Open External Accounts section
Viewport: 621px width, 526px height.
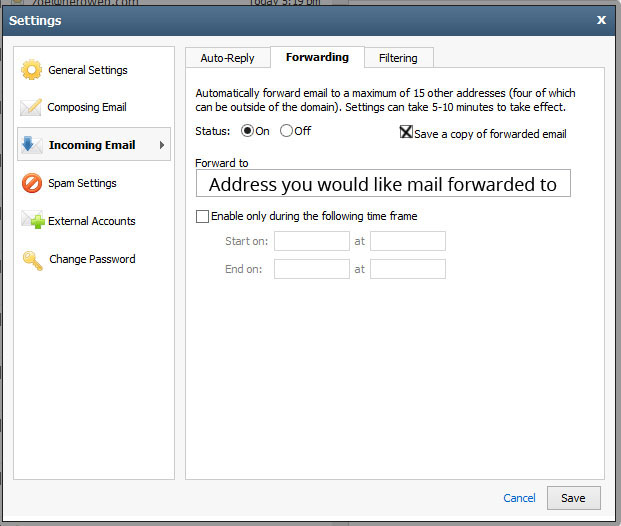click(x=91, y=221)
